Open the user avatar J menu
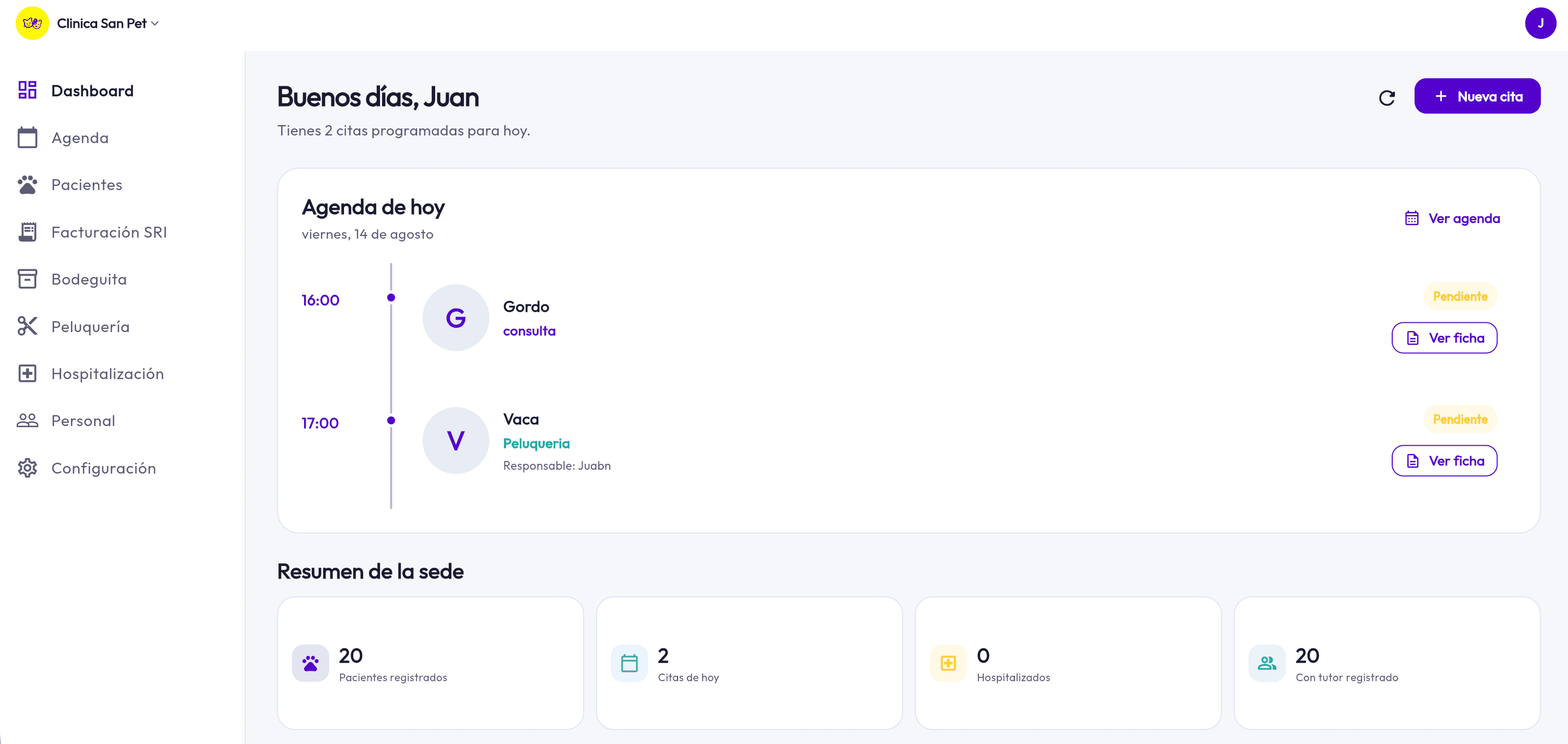 click(1540, 23)
